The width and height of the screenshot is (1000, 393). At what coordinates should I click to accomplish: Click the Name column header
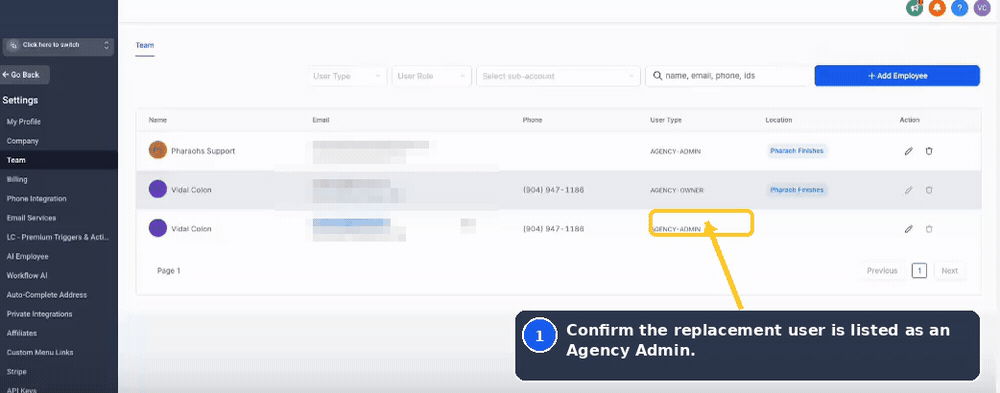[158, 120]
